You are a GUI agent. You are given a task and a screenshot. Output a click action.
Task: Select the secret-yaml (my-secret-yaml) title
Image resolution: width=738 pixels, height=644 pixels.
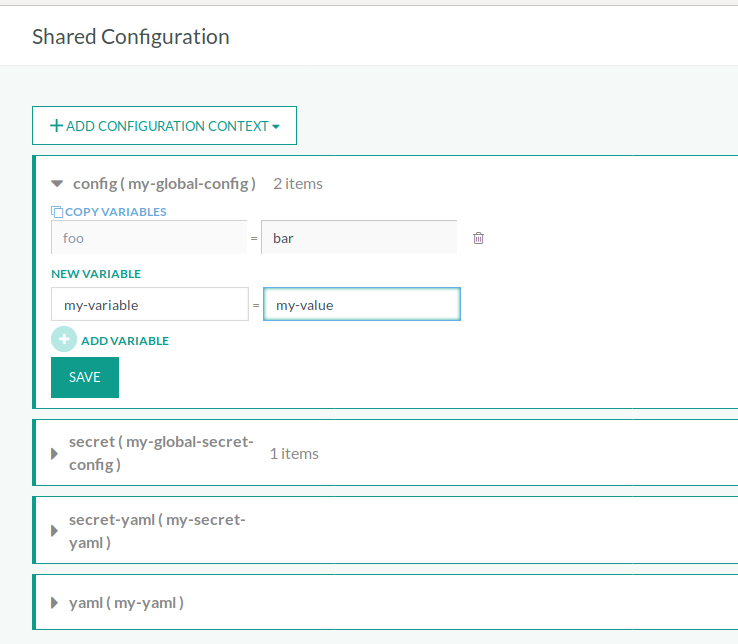157,531
